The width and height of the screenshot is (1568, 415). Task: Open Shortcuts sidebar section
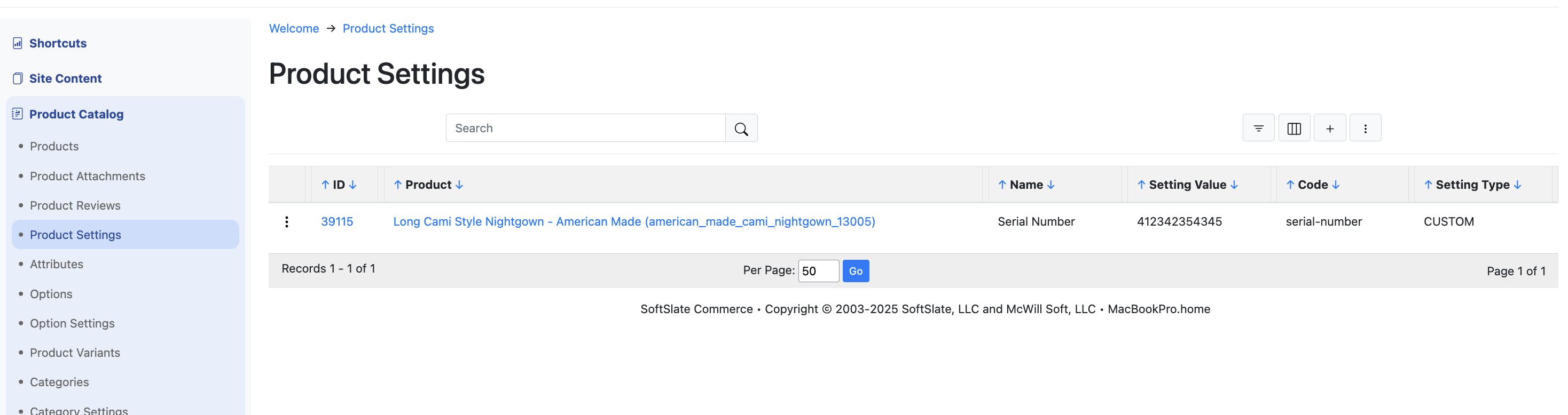58,44
